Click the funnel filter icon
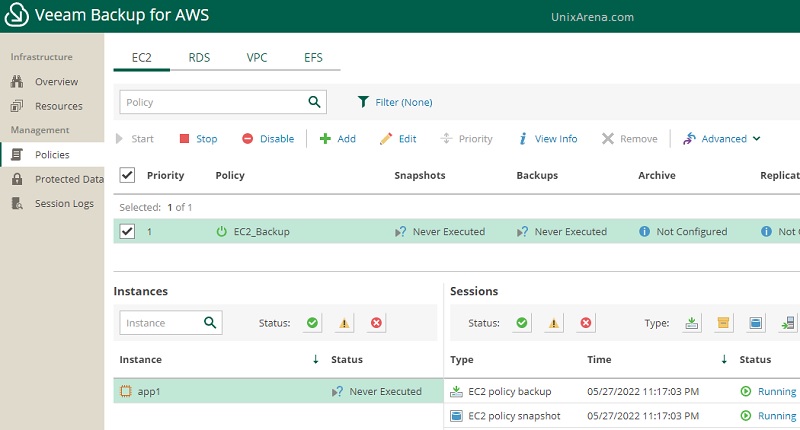 click(x=363, y=102)
